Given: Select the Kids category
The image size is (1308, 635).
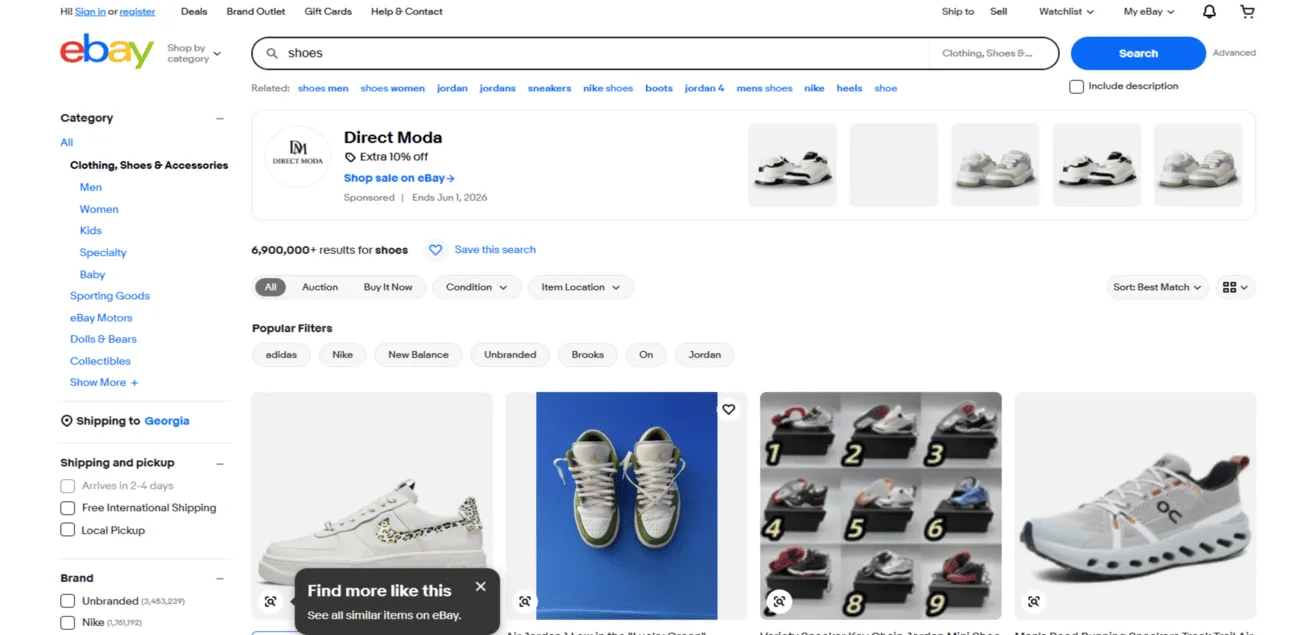Looking at the screenshot, I should (91, 231).
